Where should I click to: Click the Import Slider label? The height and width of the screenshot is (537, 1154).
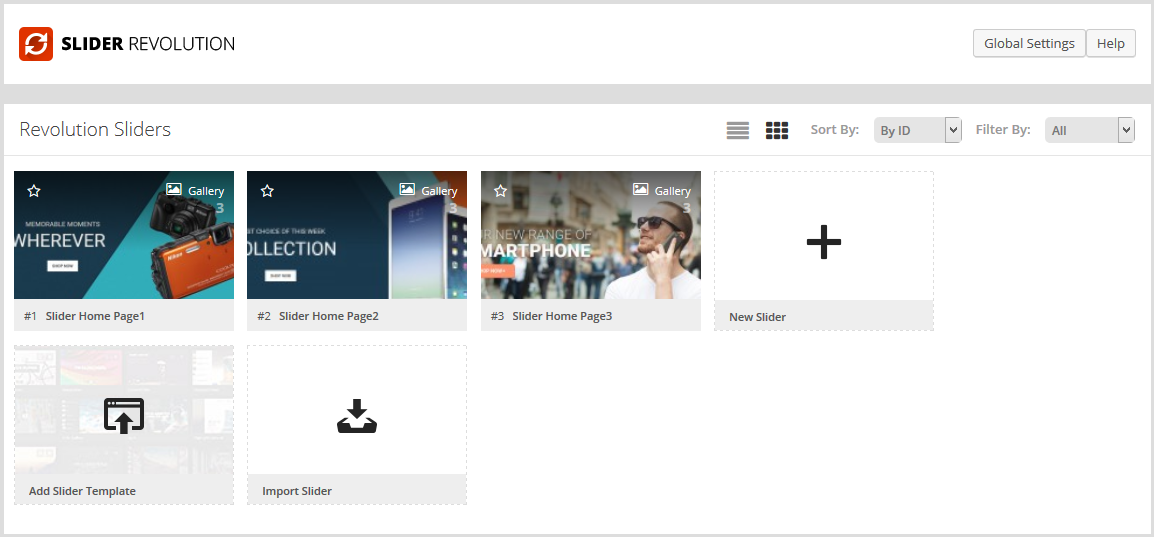pos(297,491)
